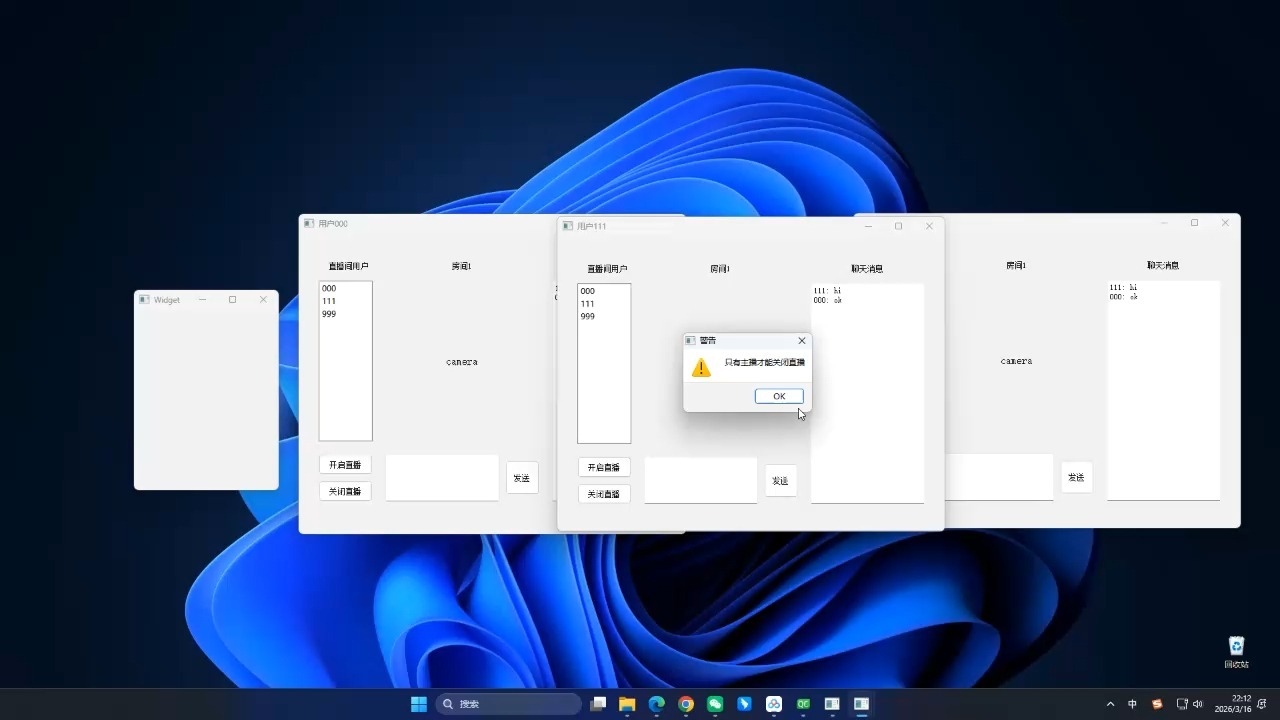Click the taskbar 搜索 search box
This screenshot has width=1280, height=720.
pos(508,704)
